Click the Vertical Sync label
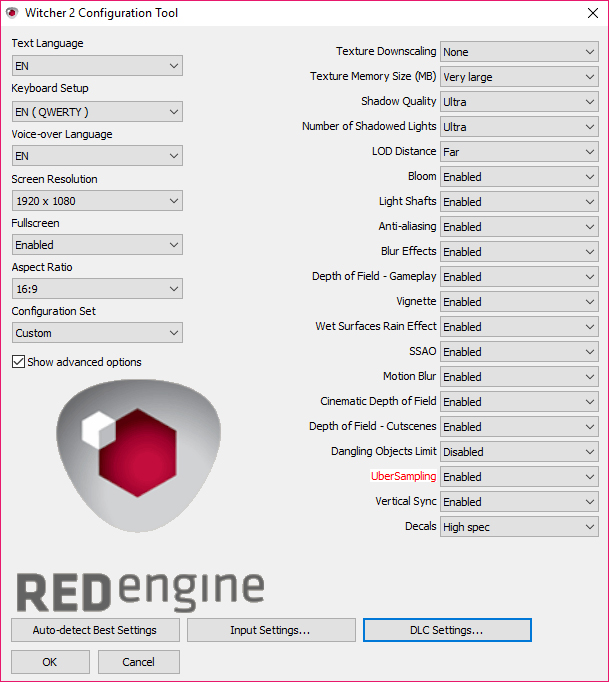The image size is (609, 682). [x=406, y=501]
